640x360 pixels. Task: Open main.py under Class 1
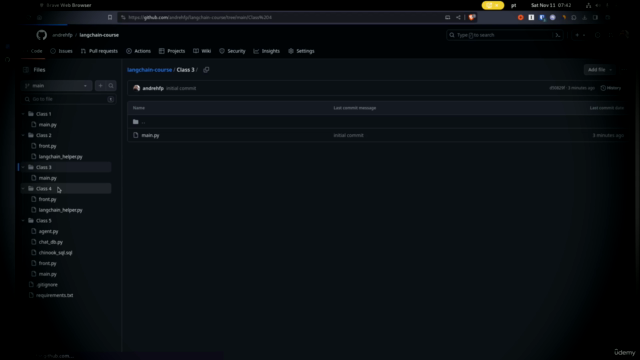[48, 124]
